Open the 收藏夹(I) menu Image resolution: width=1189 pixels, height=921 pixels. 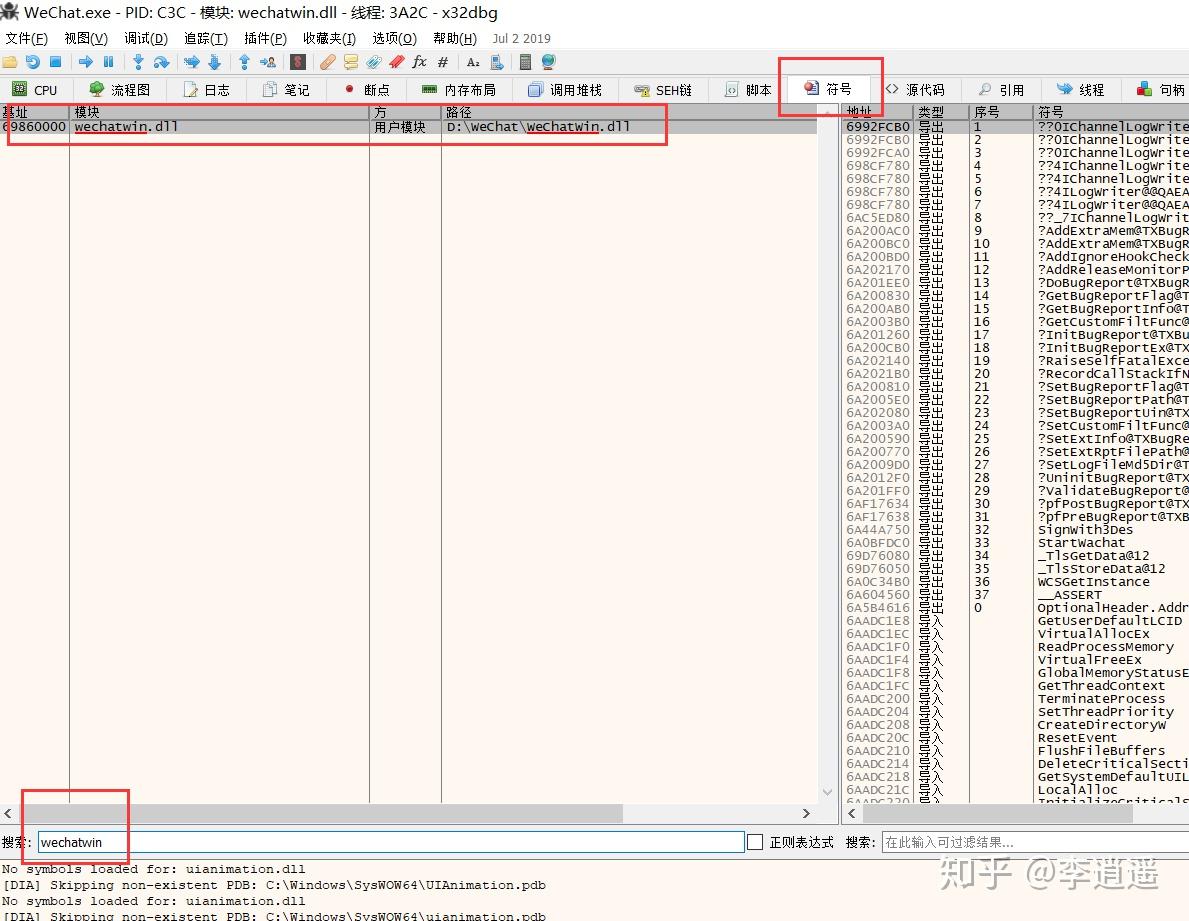click(x=329, y=39)
